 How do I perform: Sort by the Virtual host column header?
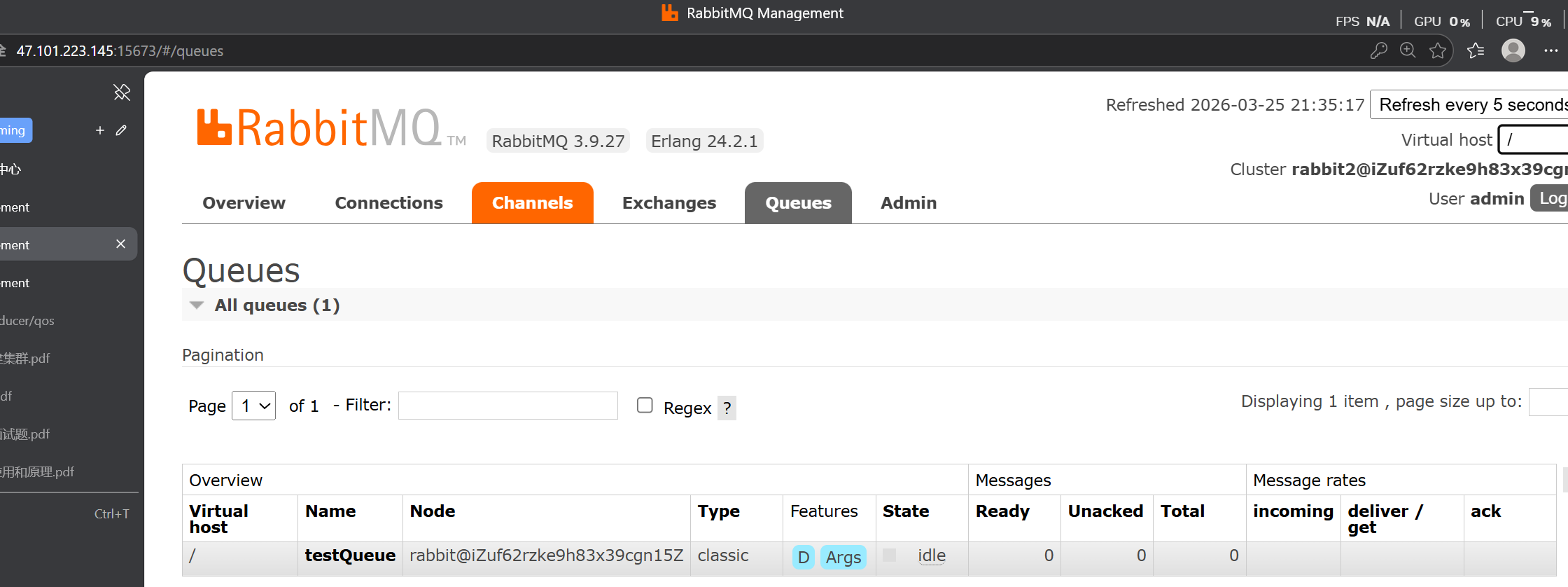click(218, 519)
